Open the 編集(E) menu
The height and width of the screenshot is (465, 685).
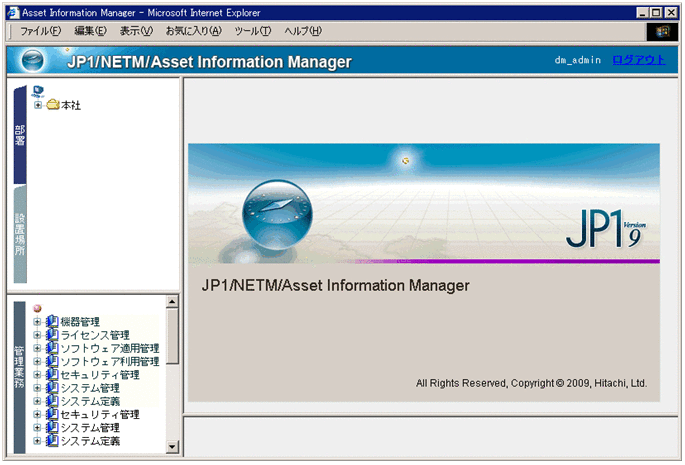pos(90,31)
